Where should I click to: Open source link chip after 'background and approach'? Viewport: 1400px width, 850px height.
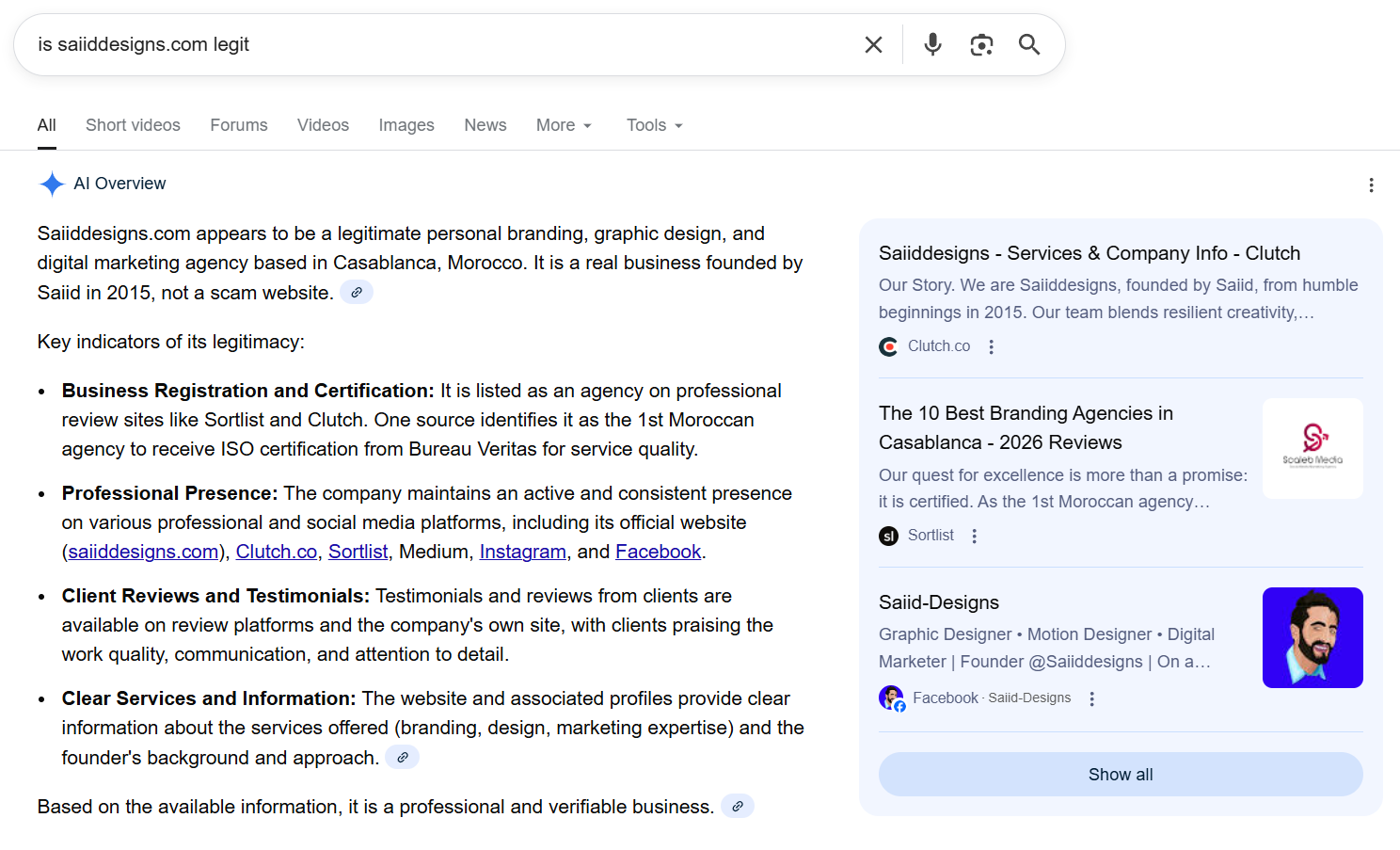tap(403, 758)
